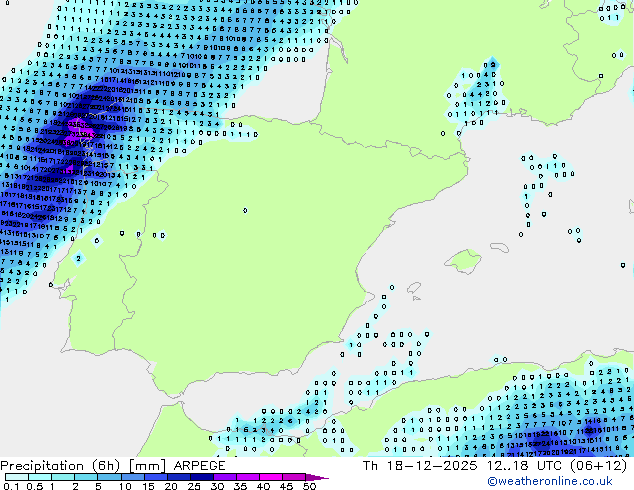Image resolution: width=634 pixels, height=490 pixels.
Task: Click Mallorca island on the map
Action: [x=463, y=261]
